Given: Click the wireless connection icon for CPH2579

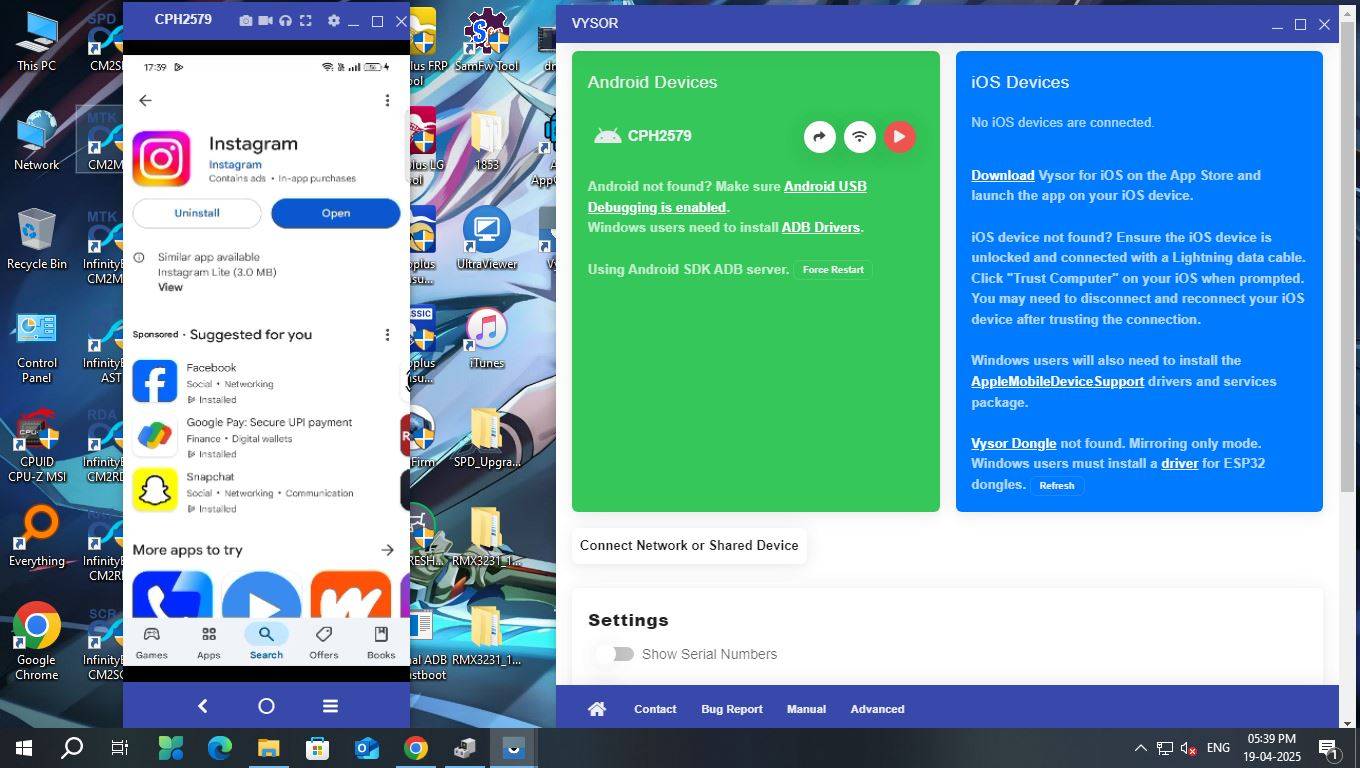Looking at the screenshot, I should [x=860, y=137].
